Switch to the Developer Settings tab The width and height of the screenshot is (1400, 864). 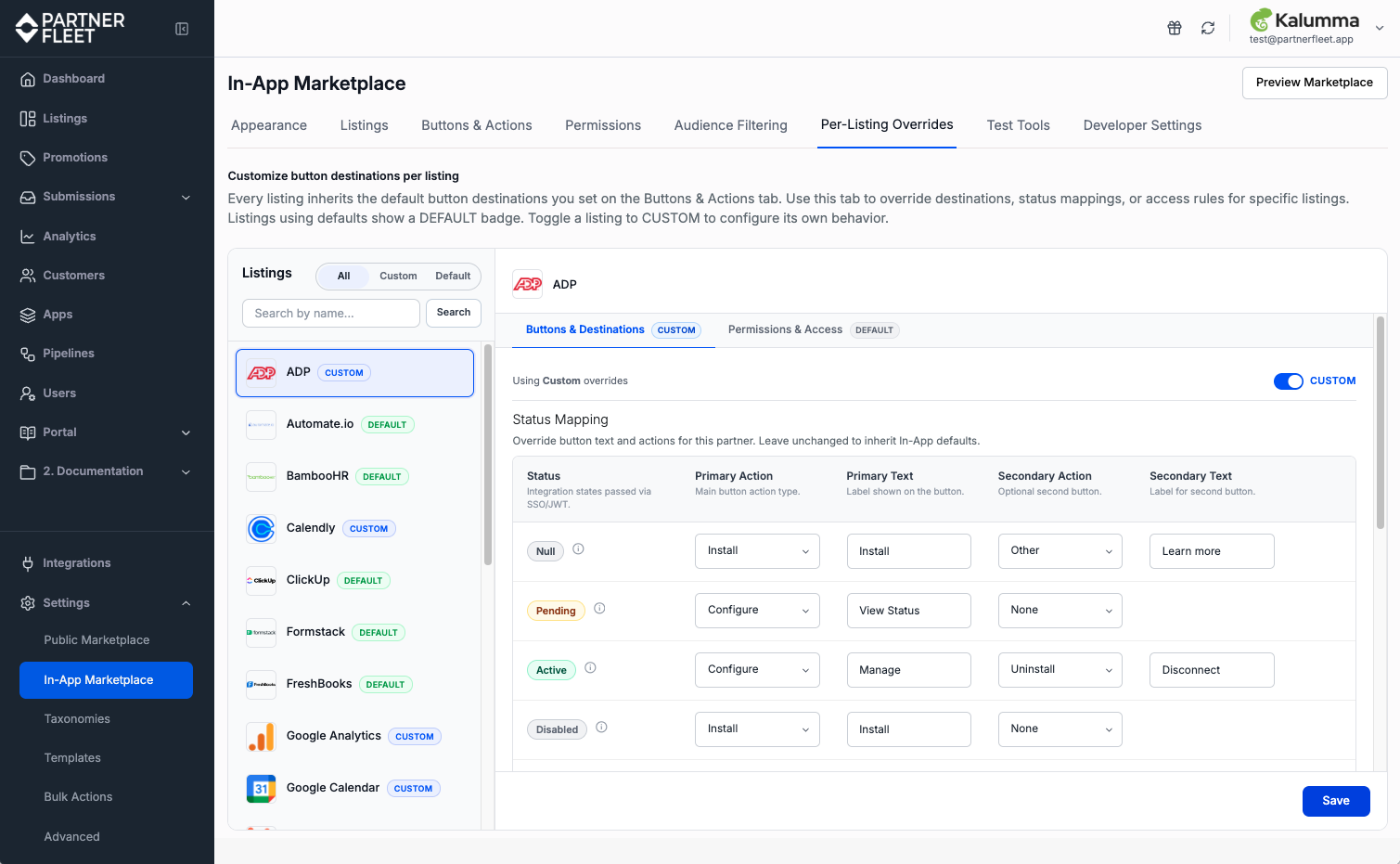pos(1142,125)
